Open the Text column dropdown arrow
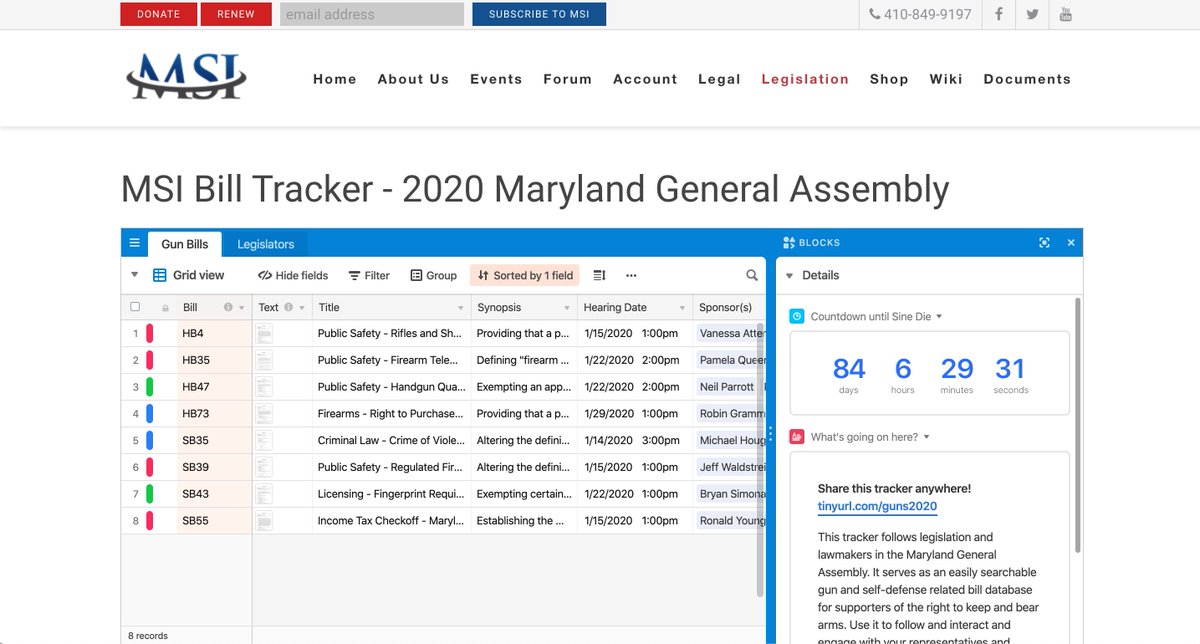Screen dimensions: 1200x644 (x=302, y=308)
